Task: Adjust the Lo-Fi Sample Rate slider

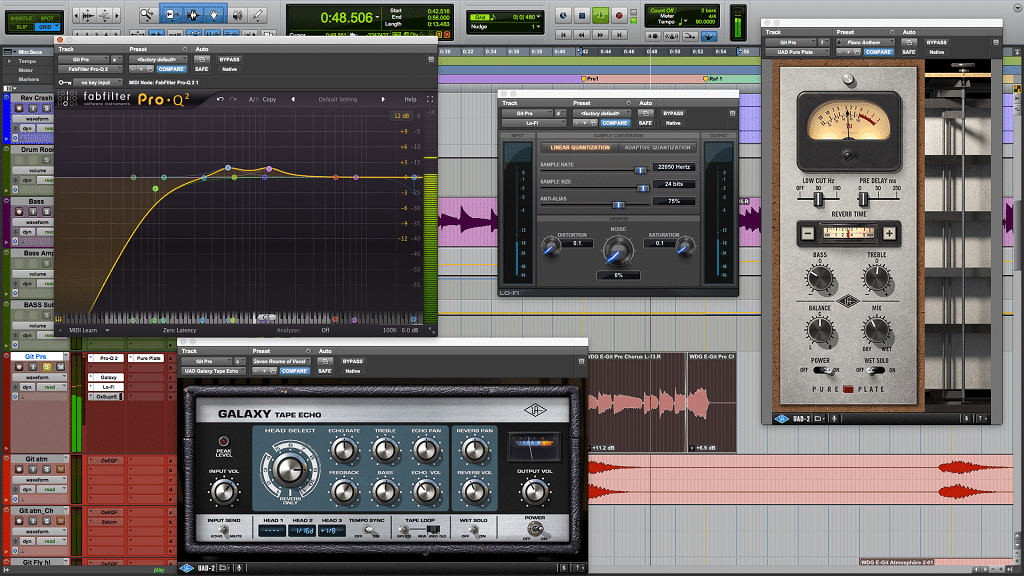Action: coord(640,170)
